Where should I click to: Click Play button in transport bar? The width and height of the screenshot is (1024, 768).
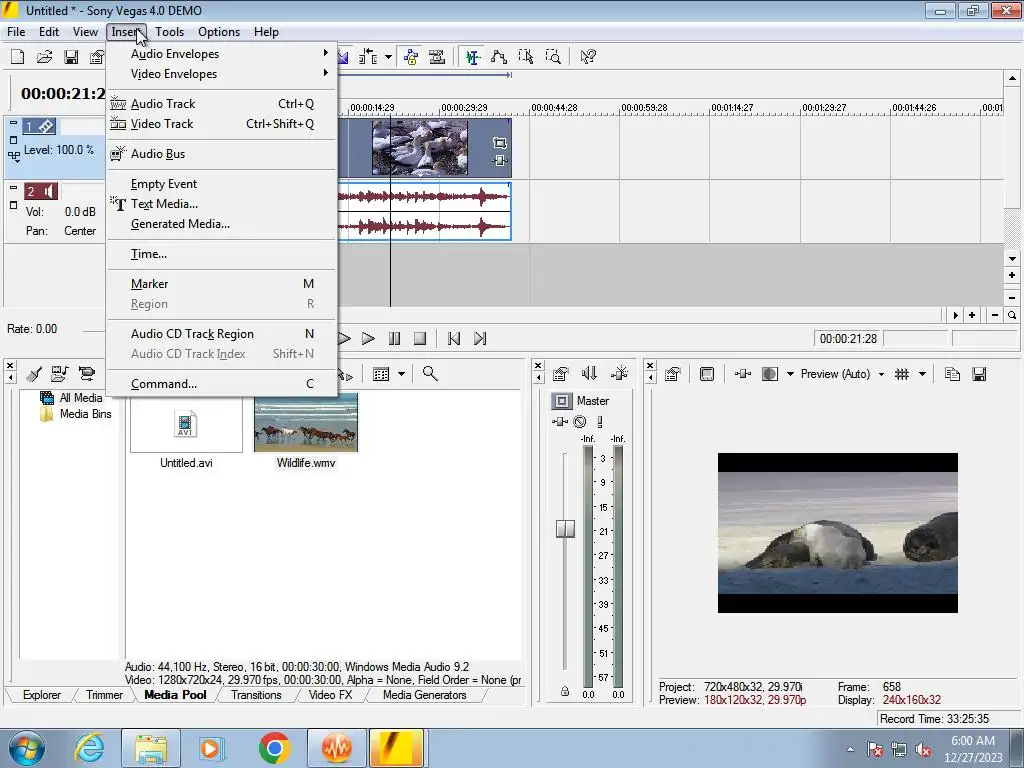[x=368, y=338]
